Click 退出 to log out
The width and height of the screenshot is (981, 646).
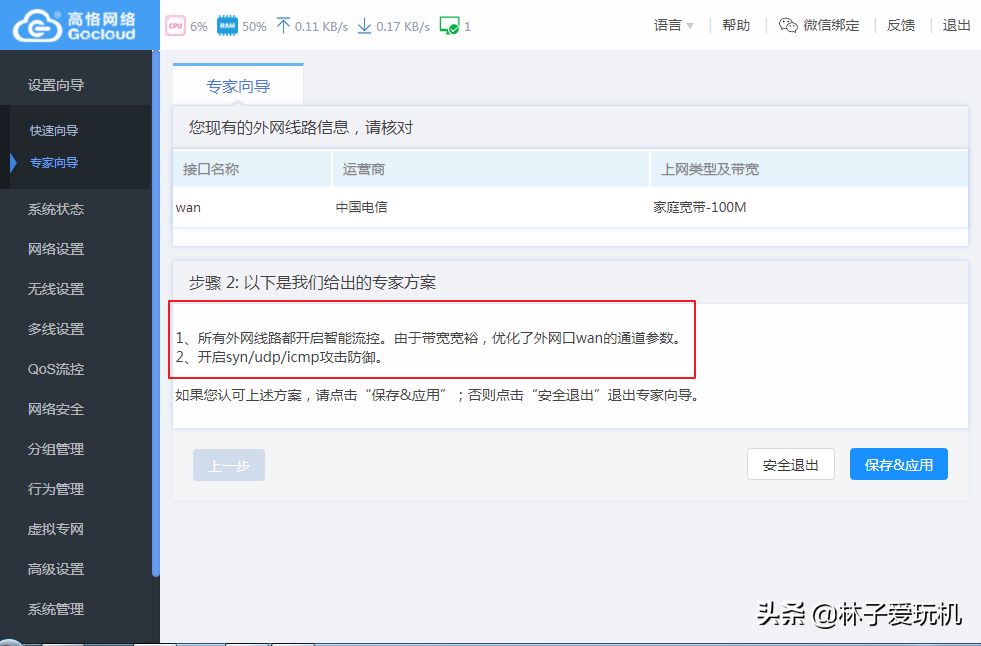(957, 25)
